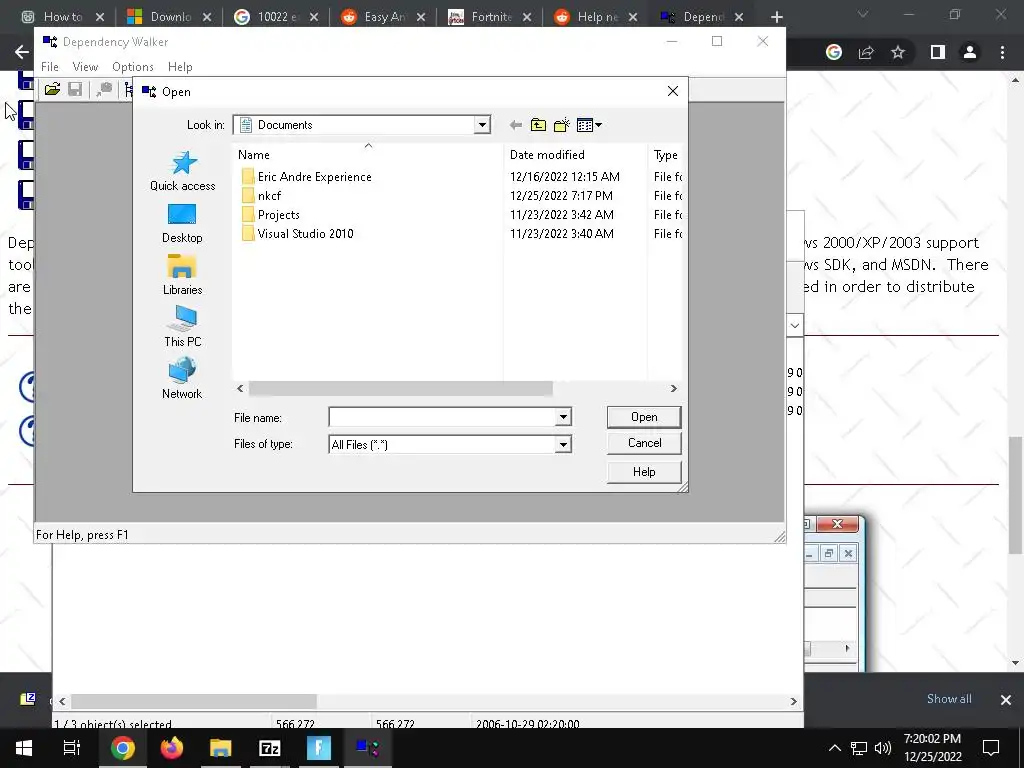Close the Open dialog

click(673, 91)
